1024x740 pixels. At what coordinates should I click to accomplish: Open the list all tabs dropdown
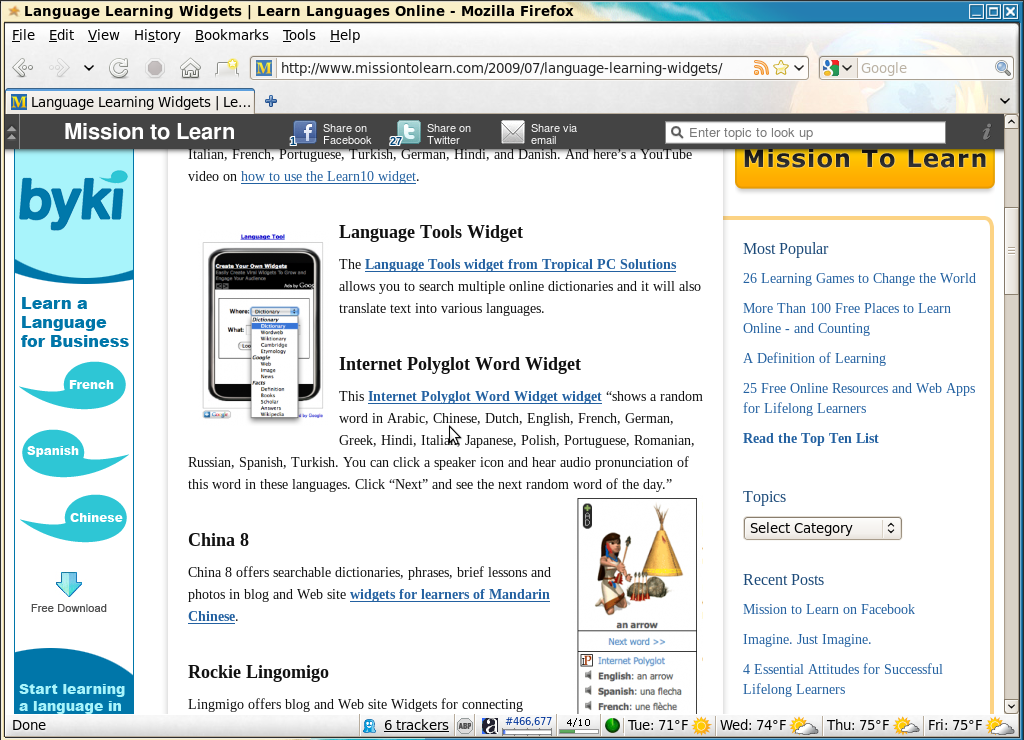click(1005, 101)
